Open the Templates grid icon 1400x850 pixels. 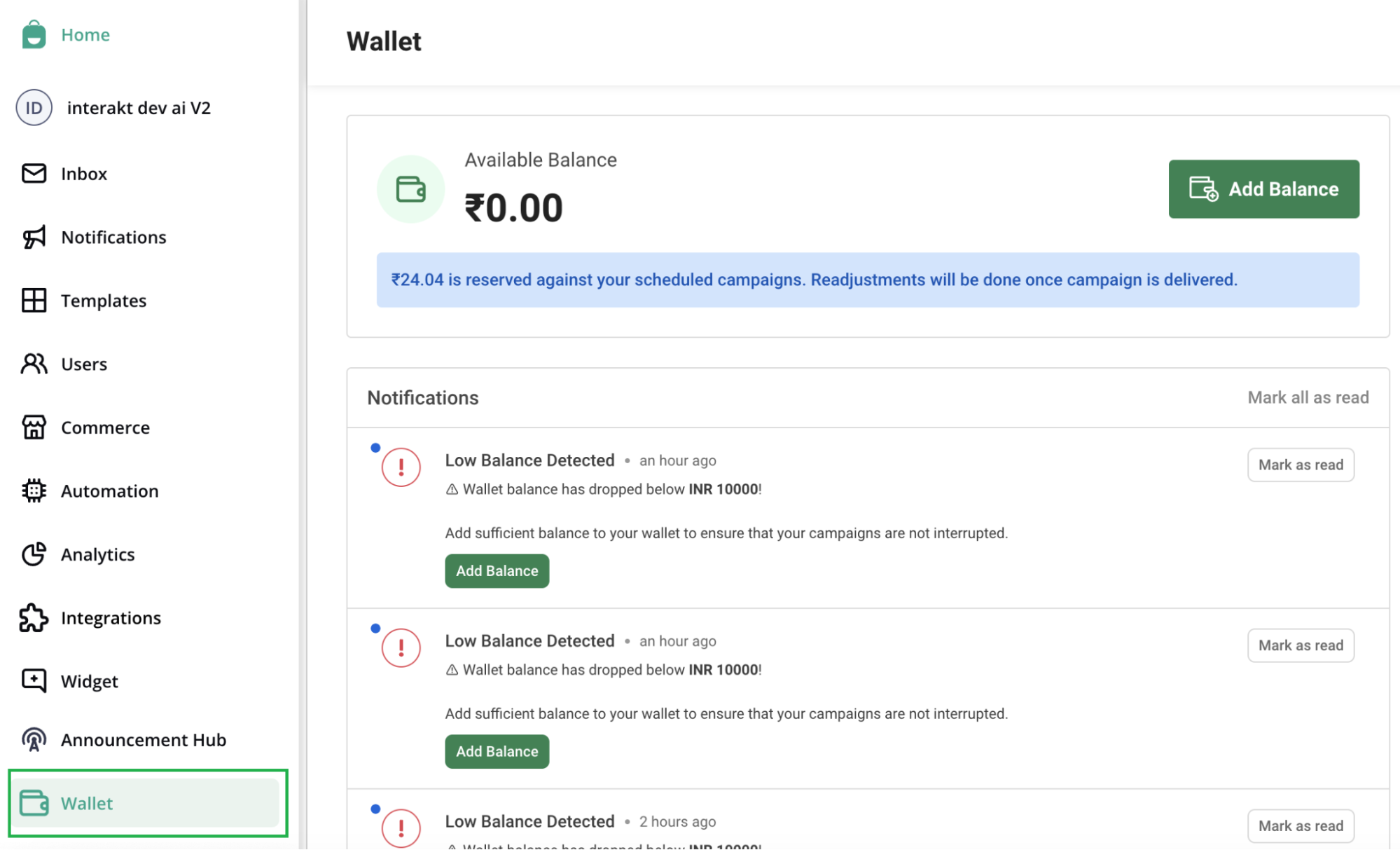[34, 301]
